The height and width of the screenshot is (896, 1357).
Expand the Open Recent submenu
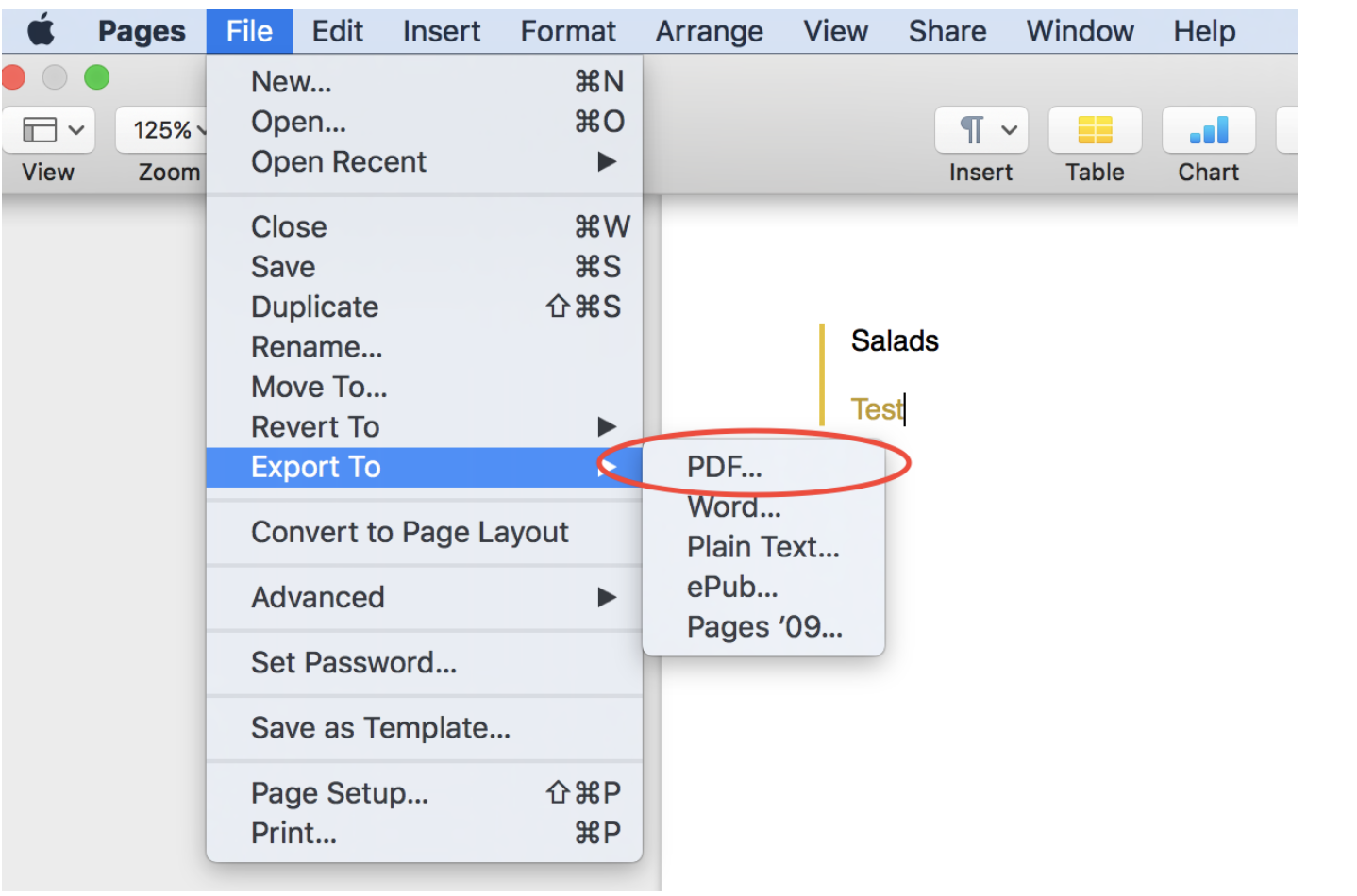[x=425, y=162]
